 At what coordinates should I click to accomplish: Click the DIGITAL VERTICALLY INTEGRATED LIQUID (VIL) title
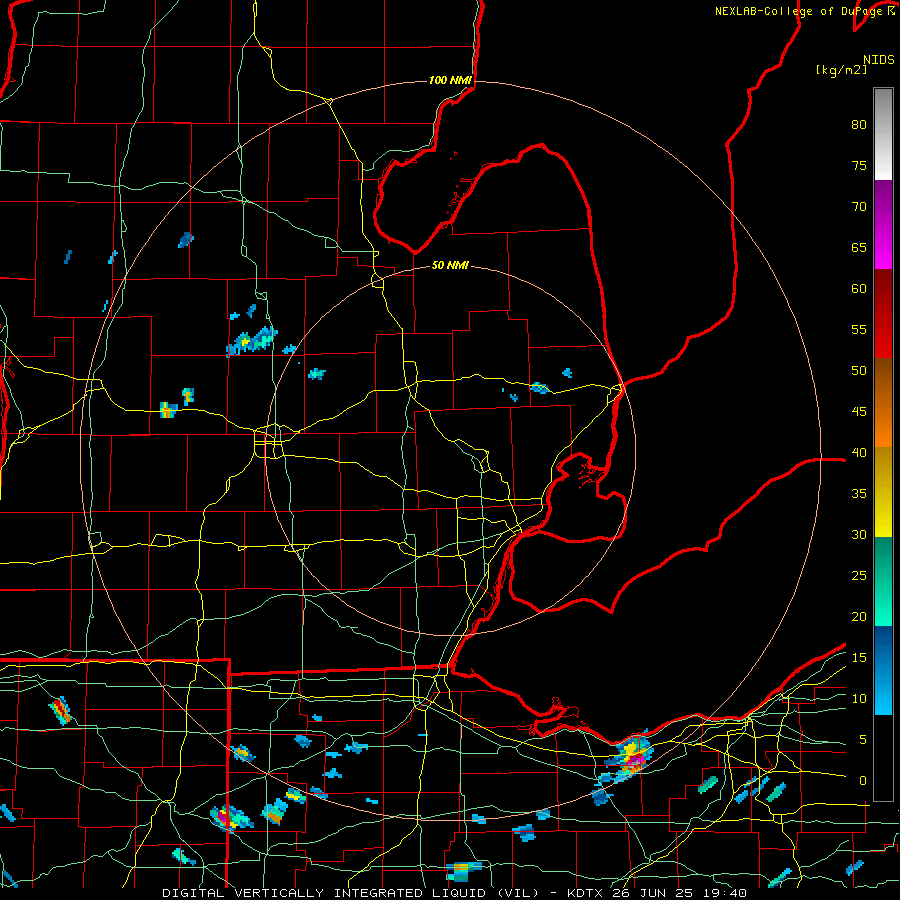pos(350,893)
